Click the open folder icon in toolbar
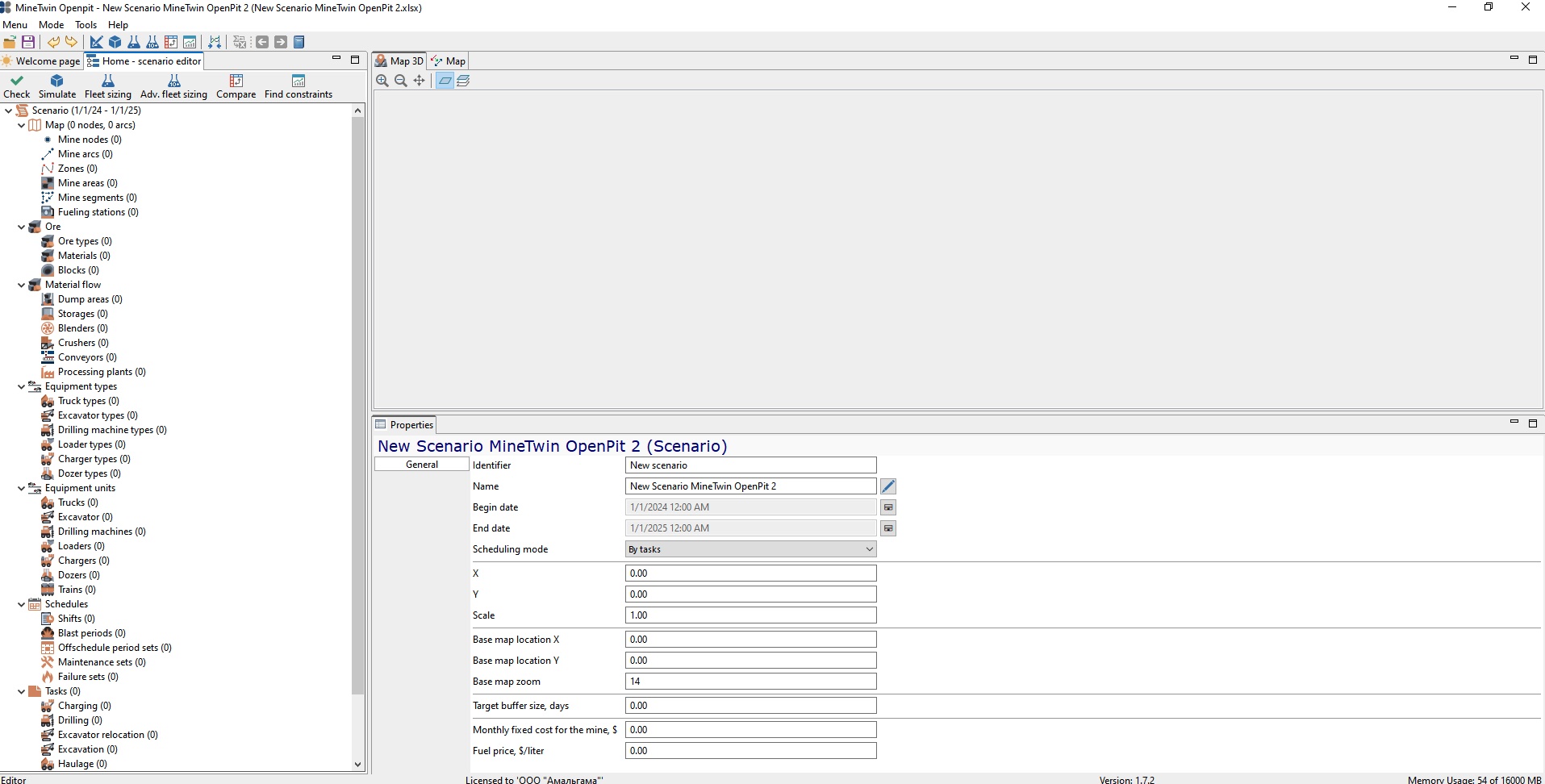Viewport: 1545px width, 784px height. [x=10, y=42]
